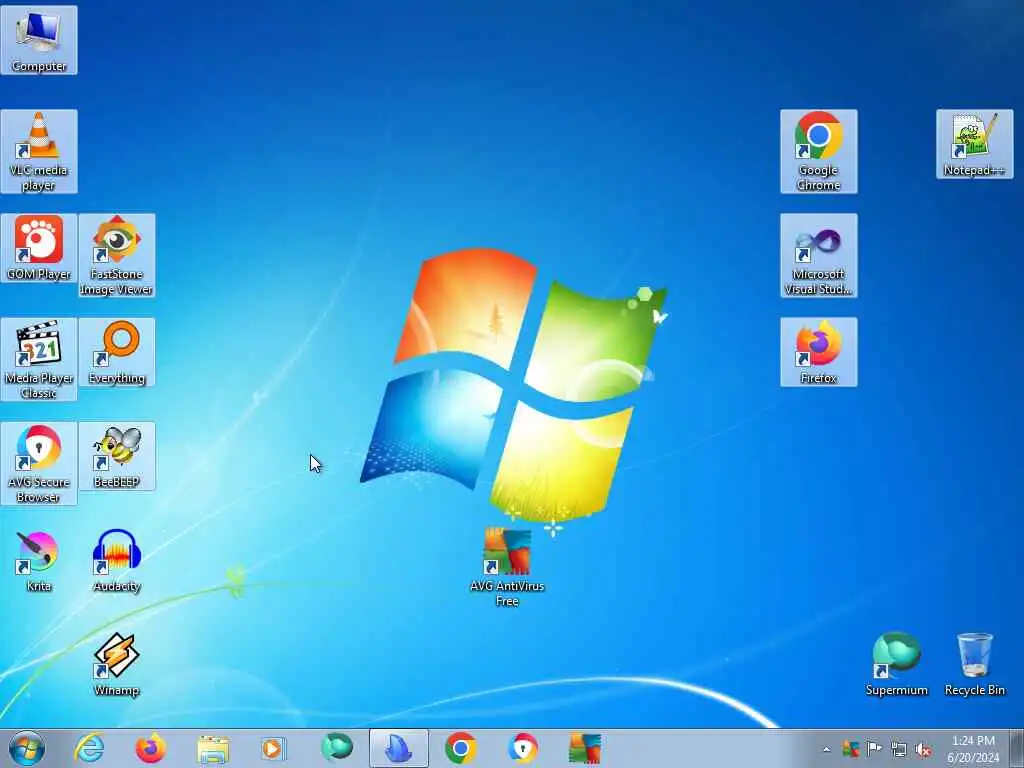Open the Windows Start menu orb
The image size is (1024, 768).
tap(27, 748)
